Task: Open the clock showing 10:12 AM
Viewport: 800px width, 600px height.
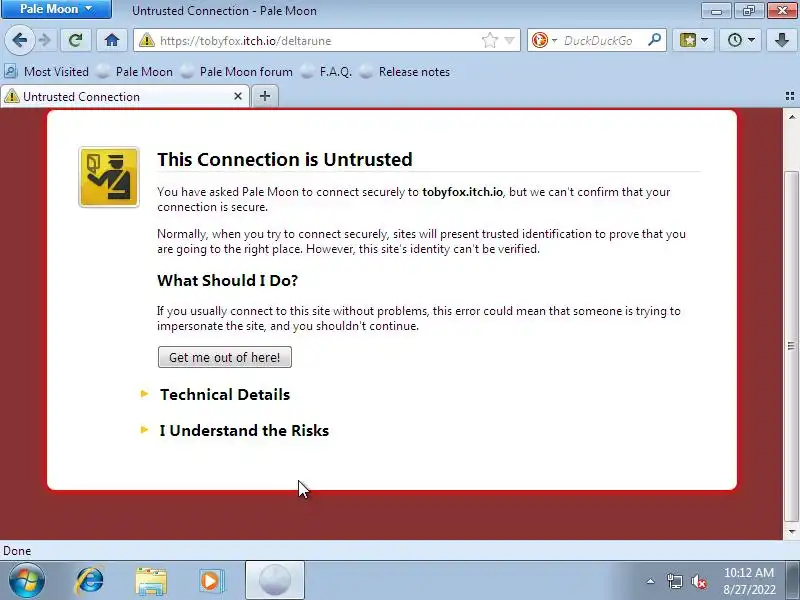Action: [749, 581]
